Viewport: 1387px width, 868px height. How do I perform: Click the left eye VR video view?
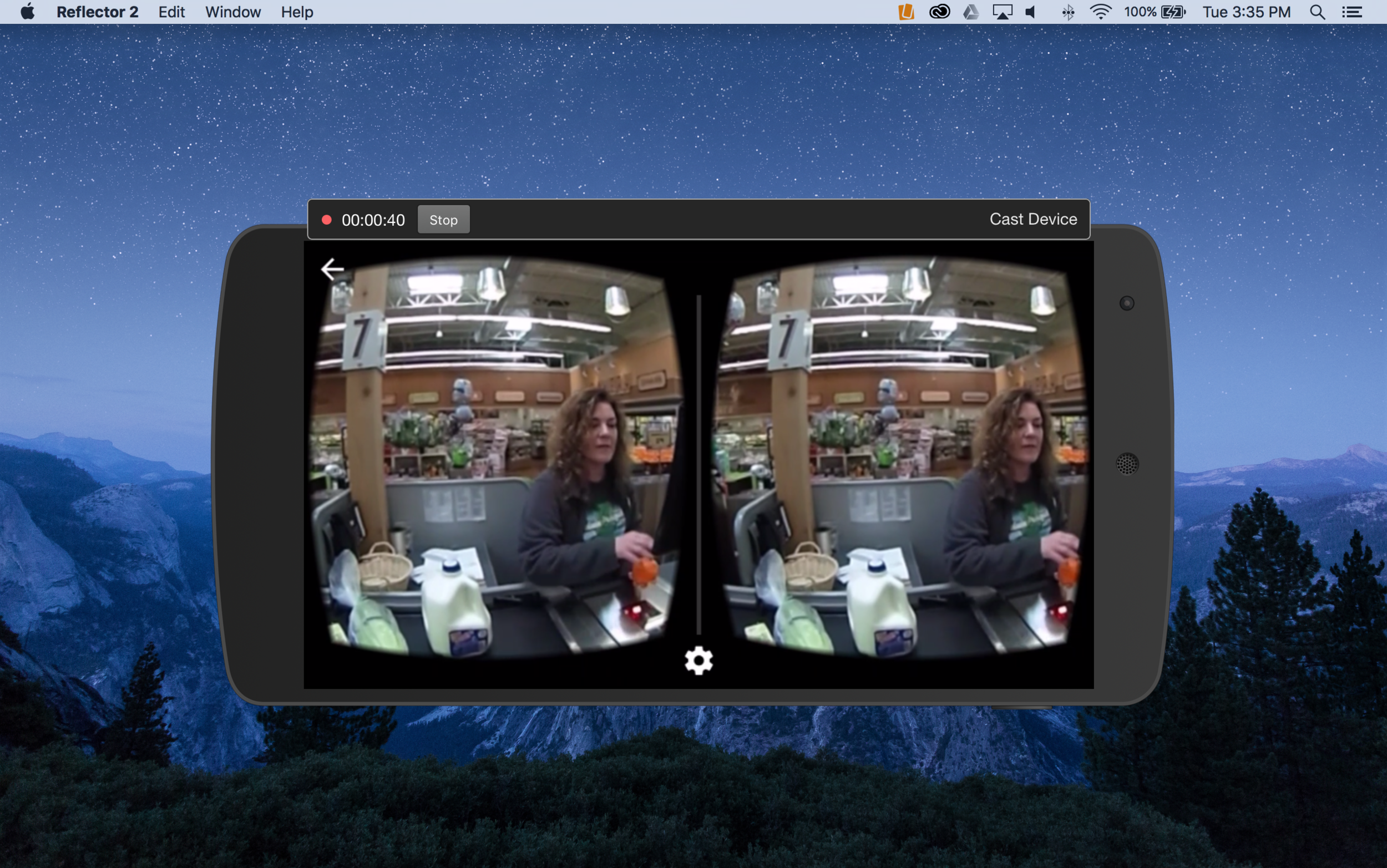497,456
